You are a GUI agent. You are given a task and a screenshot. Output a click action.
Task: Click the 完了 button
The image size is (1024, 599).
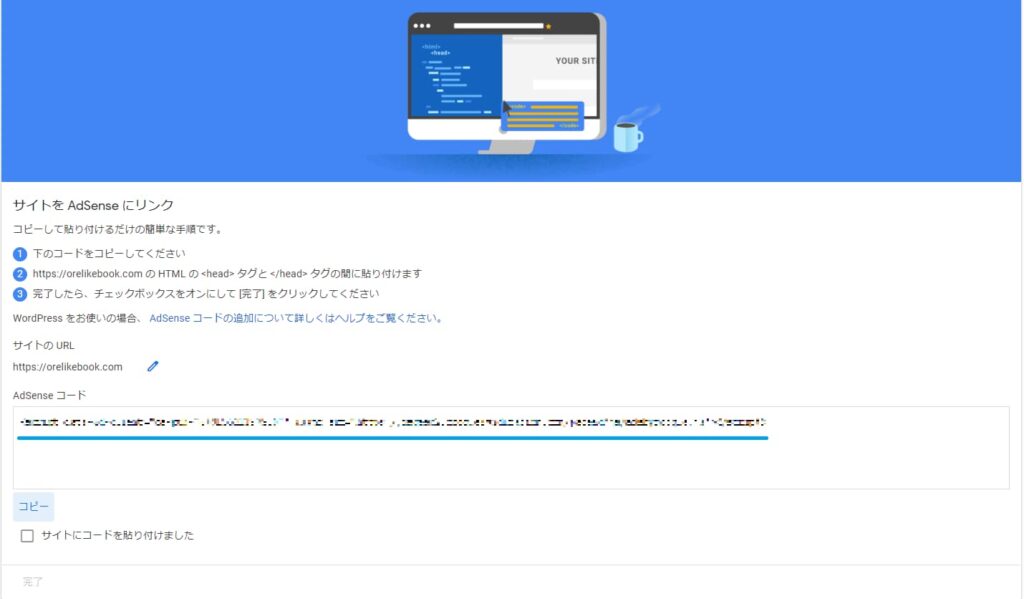tap(33, 581)
